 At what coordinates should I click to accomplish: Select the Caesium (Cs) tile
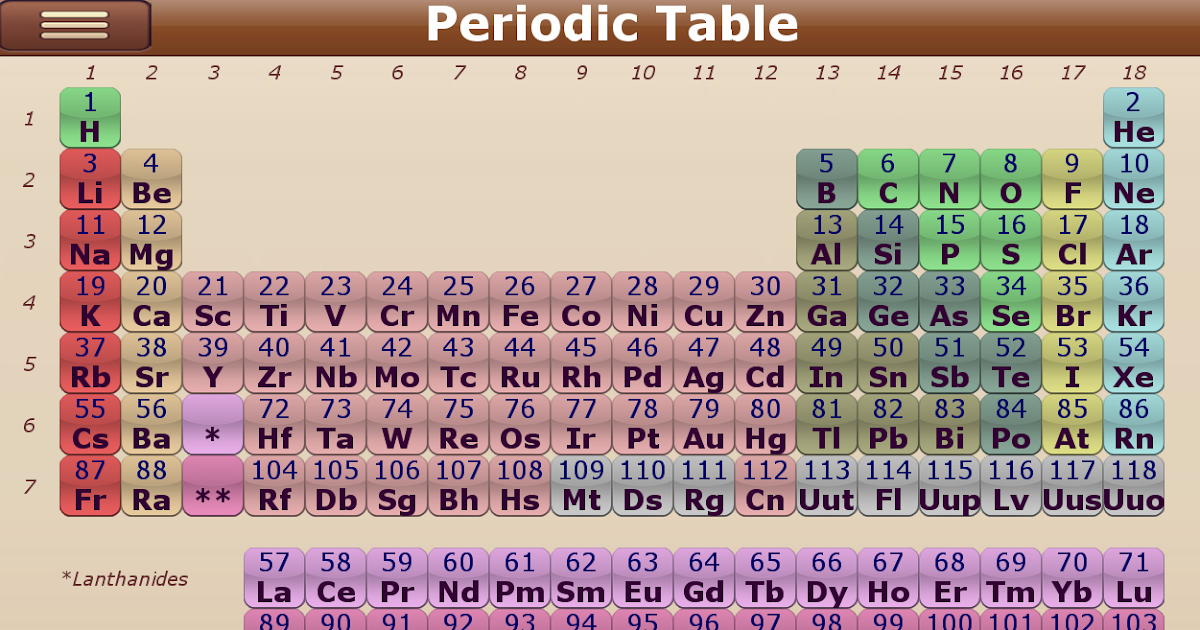pos(90,424)
